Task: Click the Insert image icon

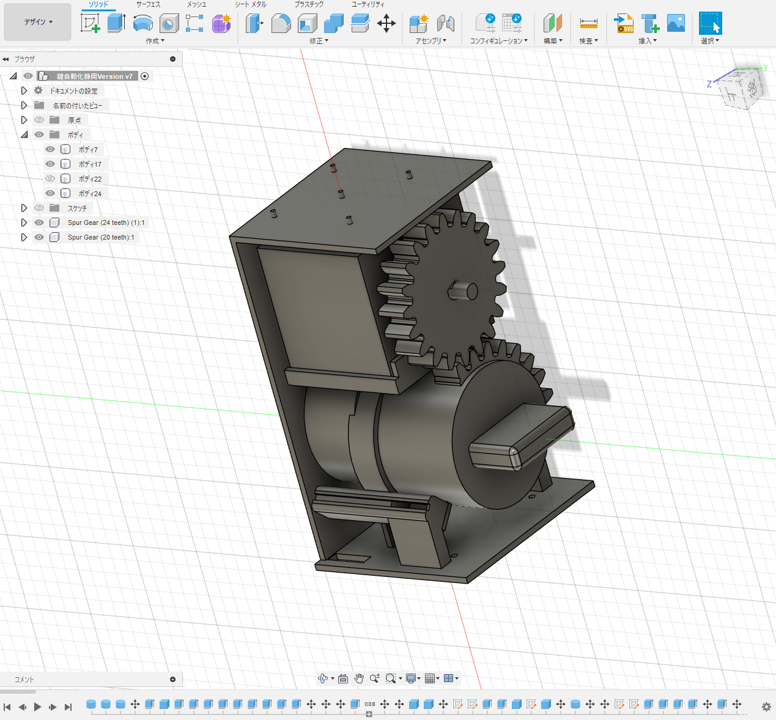Action: pos(676,23)
